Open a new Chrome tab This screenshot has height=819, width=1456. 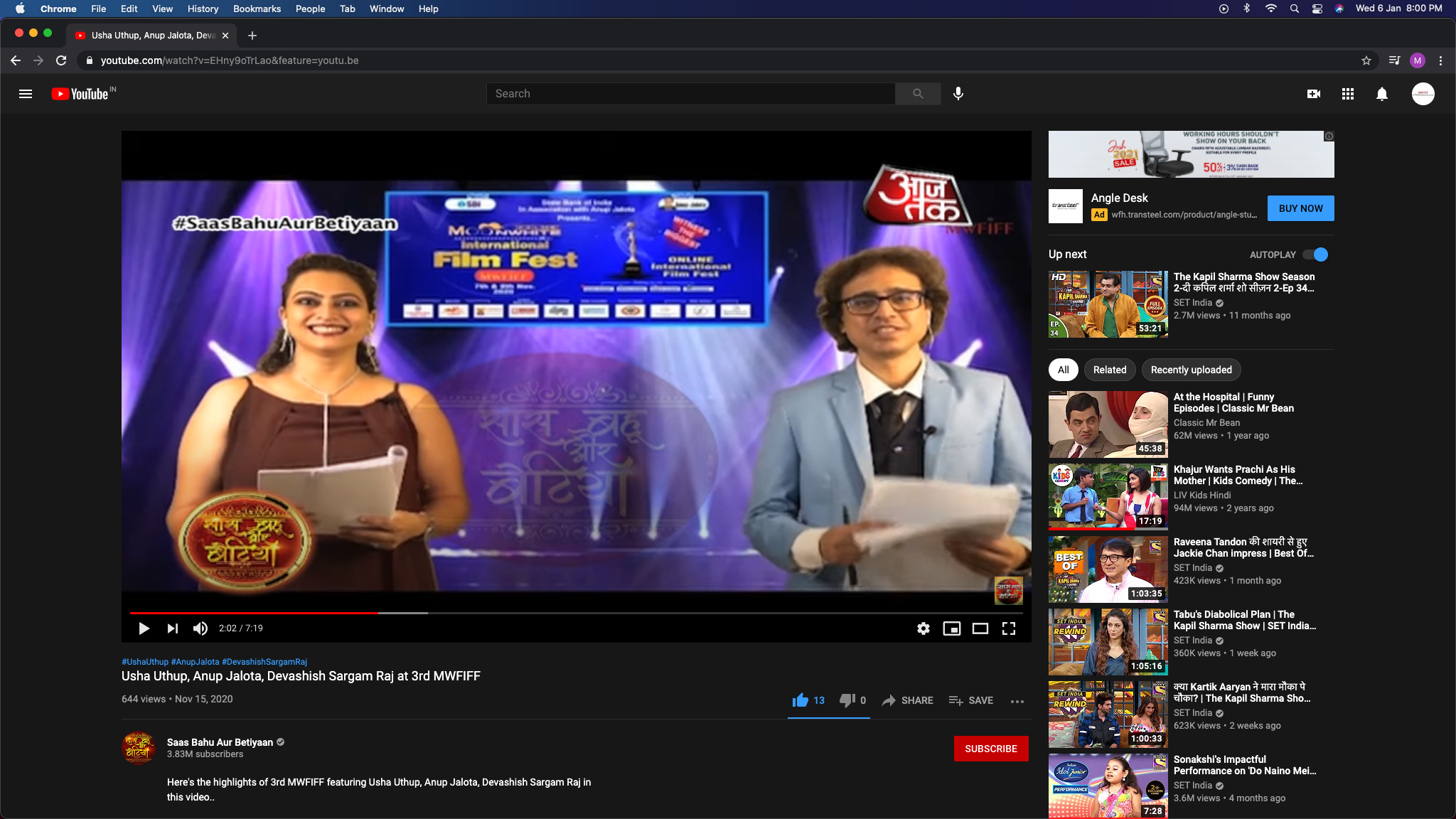(x=252, y=36)
